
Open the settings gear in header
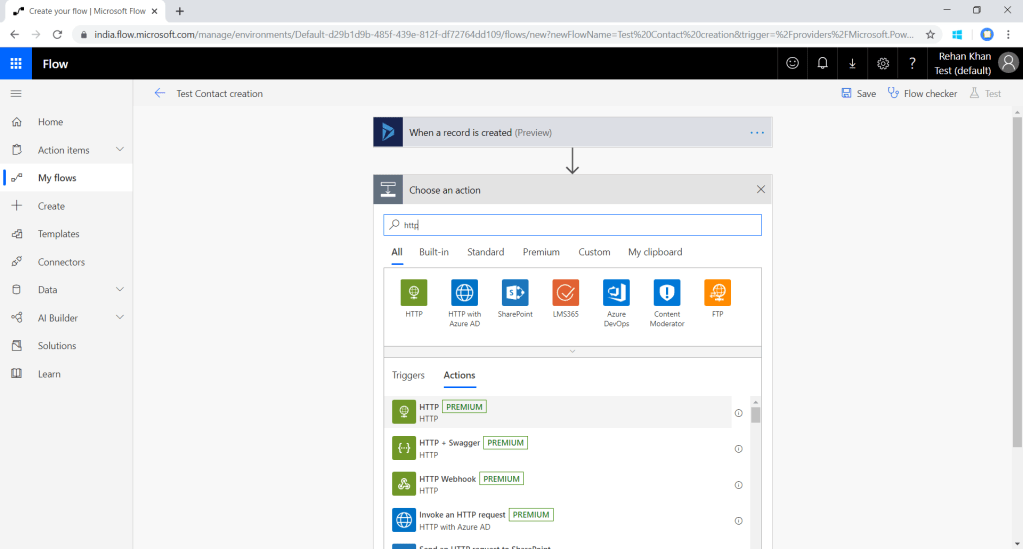[x=883, y=64]
